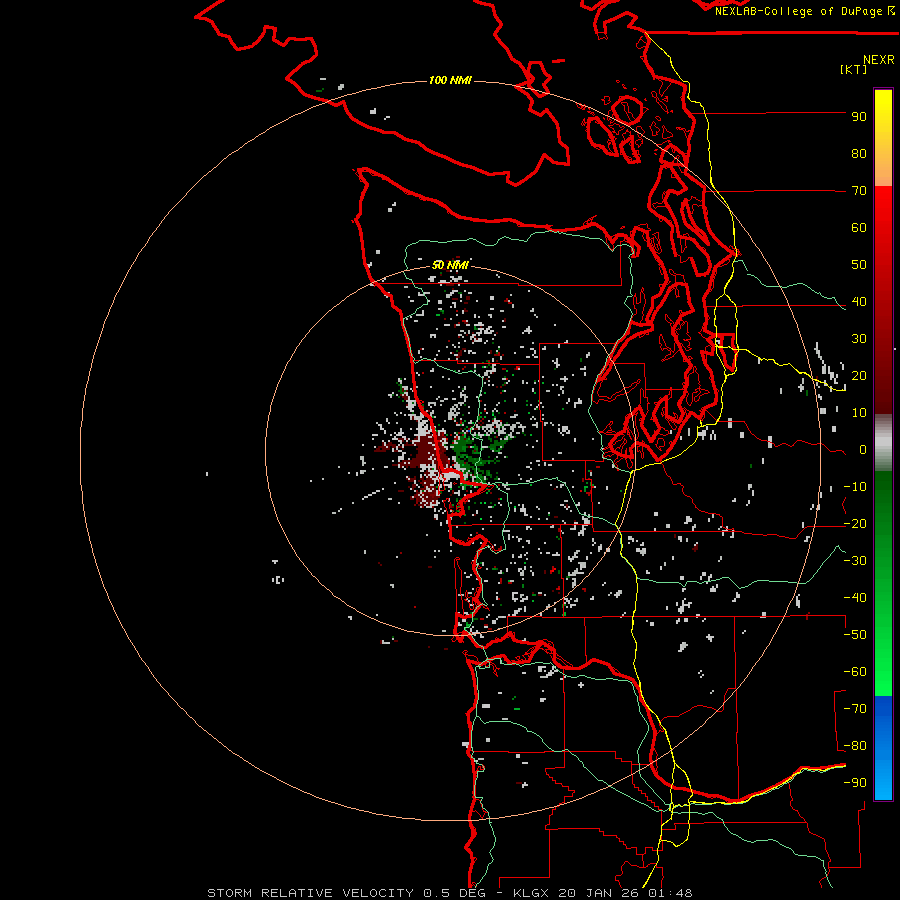Screen dimensions: 900x900
Task: Click the 0 value on velocity scale
Action: pos(863,450)
